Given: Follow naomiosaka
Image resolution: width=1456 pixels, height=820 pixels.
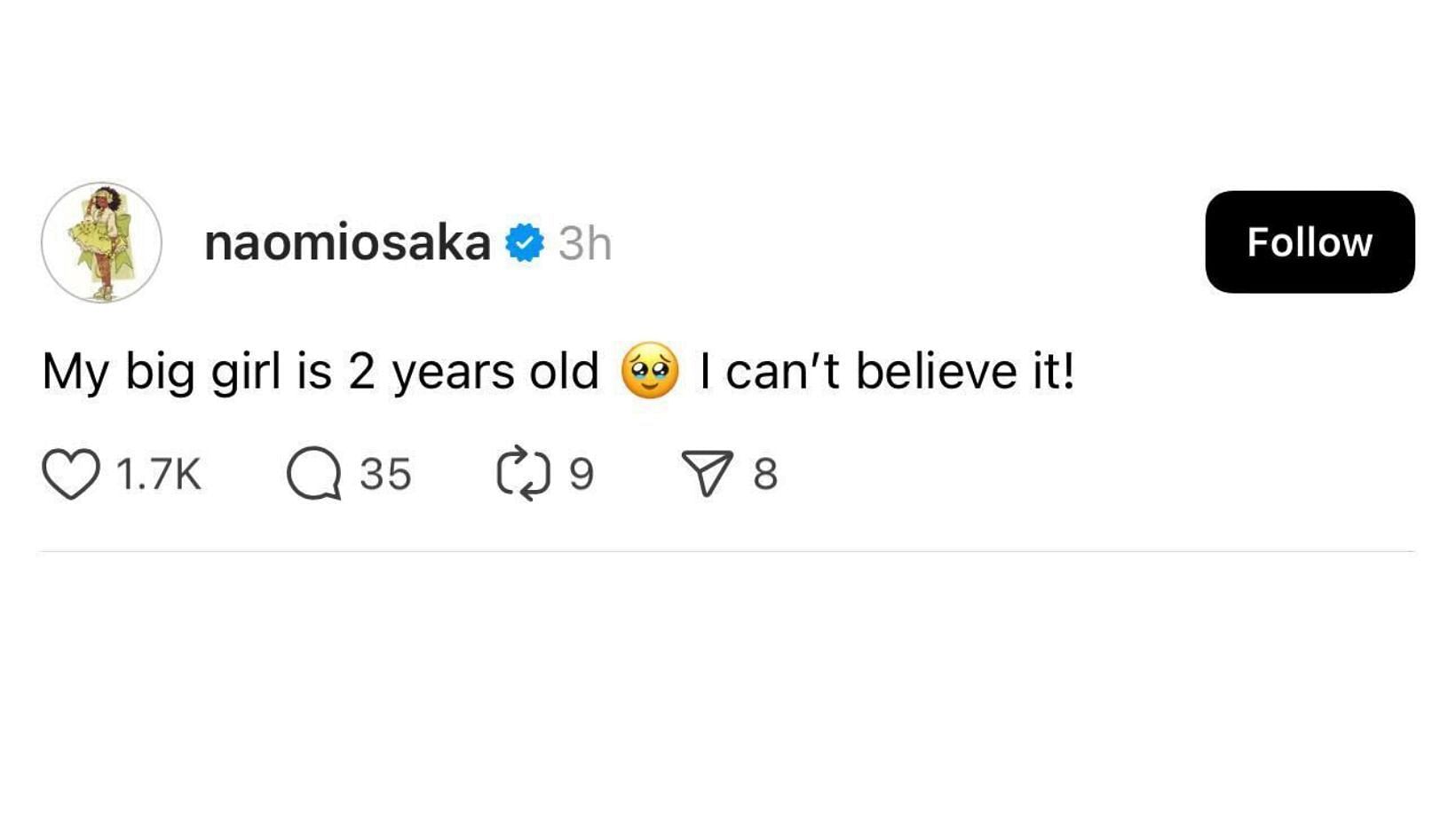Looking at the screenshot, I should pyautogui.click(x=1310, y=242).
